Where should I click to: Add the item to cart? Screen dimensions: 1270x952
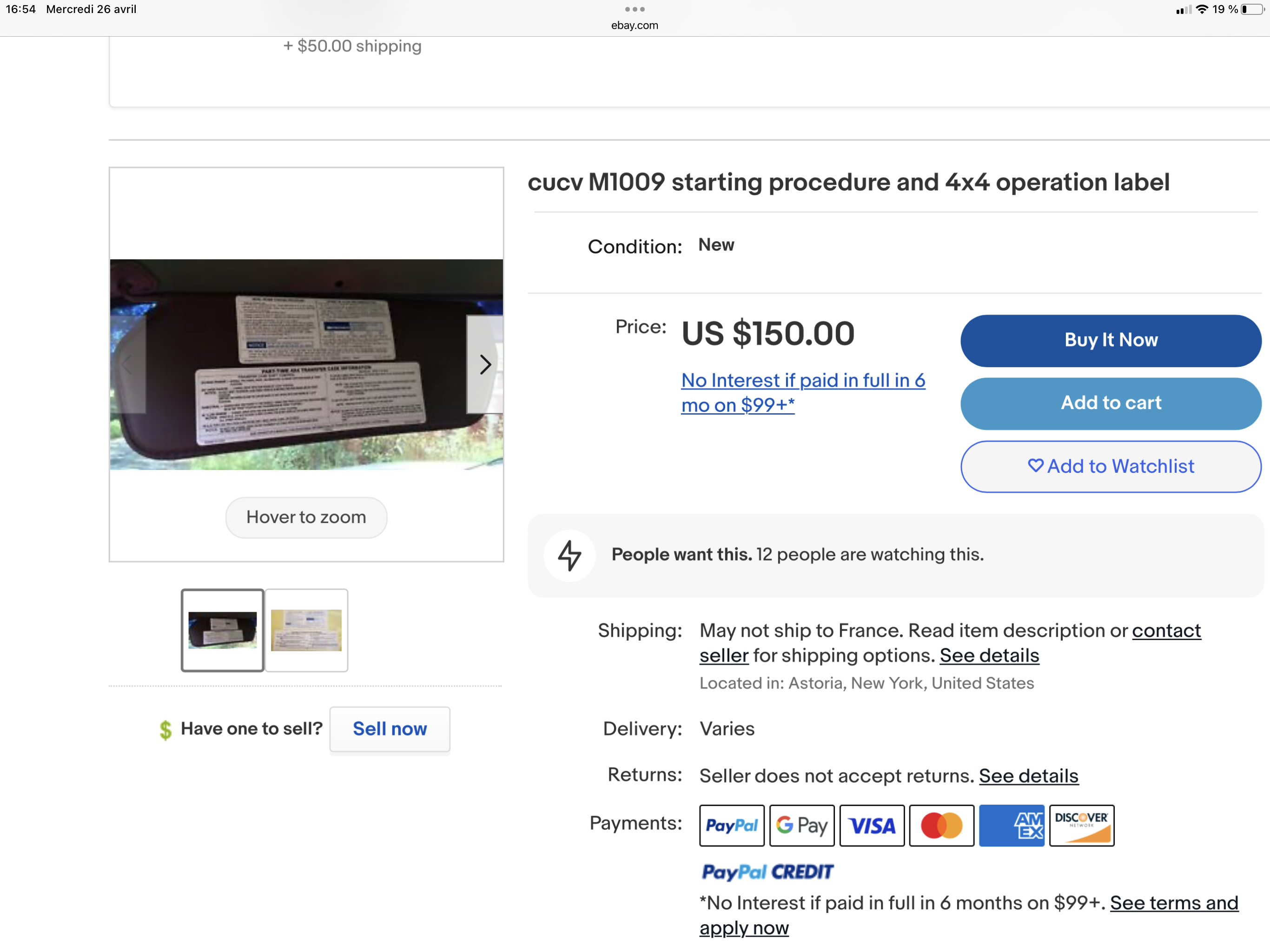1111,403
